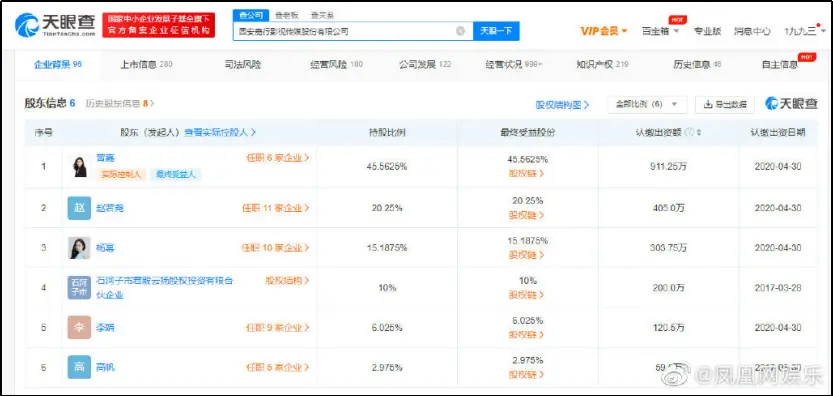Open the 任职 9 家企业 link
This screenshot has width=833, height=396.
tap(277, 327)
